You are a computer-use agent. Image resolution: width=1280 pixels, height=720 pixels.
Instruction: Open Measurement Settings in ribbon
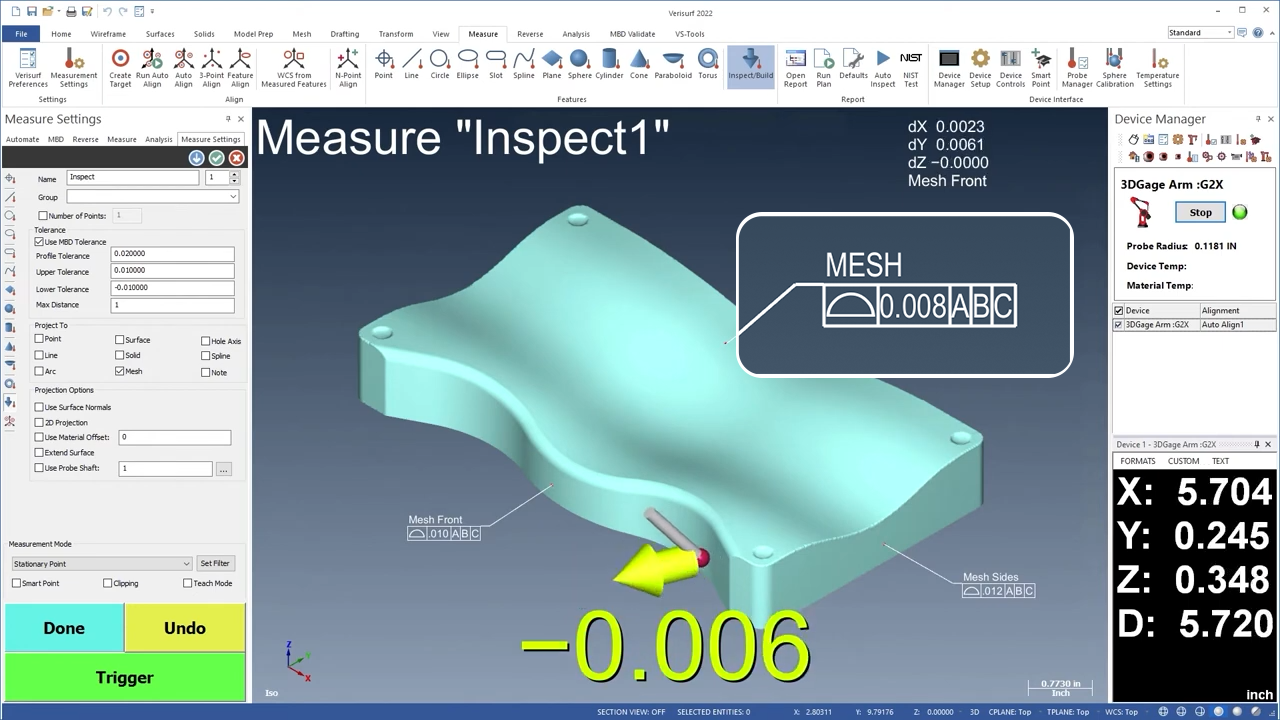point(74,68)
